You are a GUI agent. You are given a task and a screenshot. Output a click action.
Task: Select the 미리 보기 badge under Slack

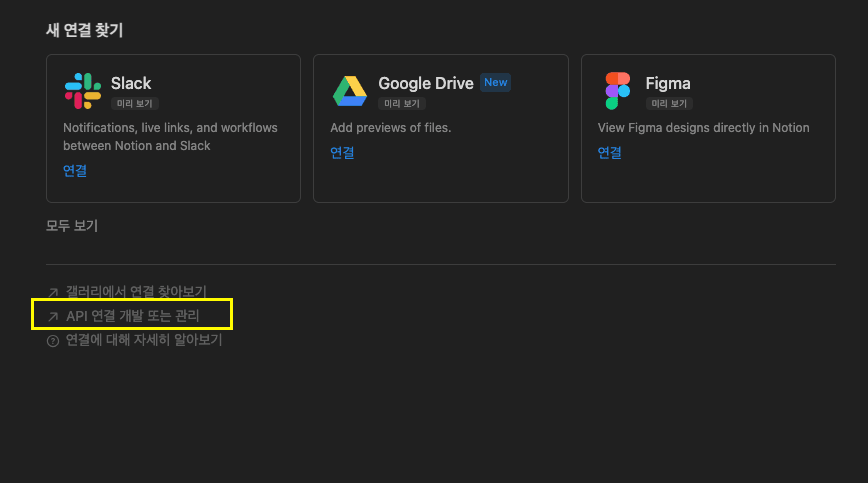[x=134, y=103]
